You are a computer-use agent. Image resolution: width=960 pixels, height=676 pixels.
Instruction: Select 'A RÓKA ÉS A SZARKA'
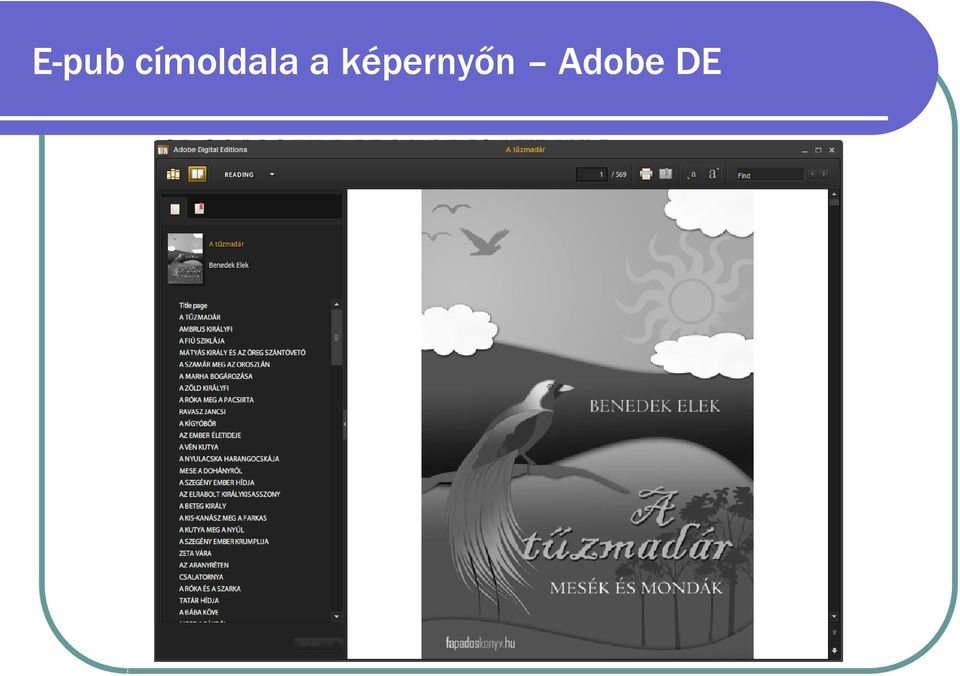click(x=209, y=588)
